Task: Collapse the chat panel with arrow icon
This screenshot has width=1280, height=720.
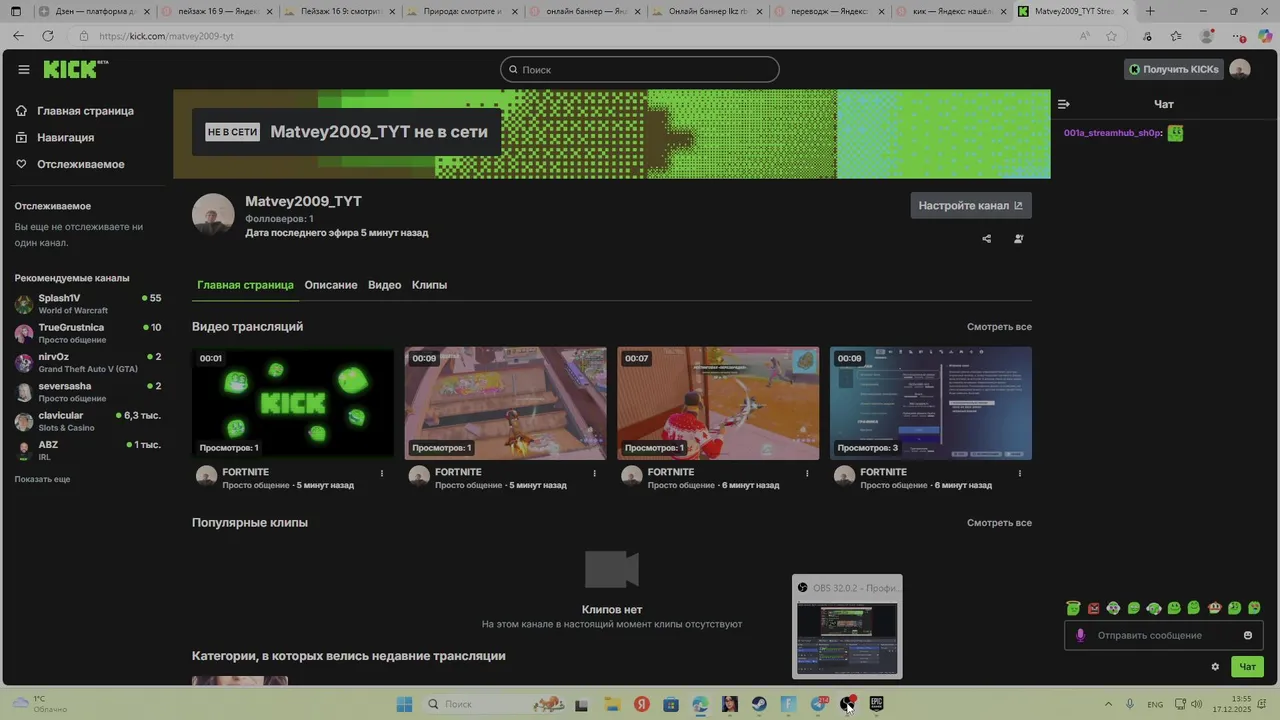Action: click(x=1064, y=104)
